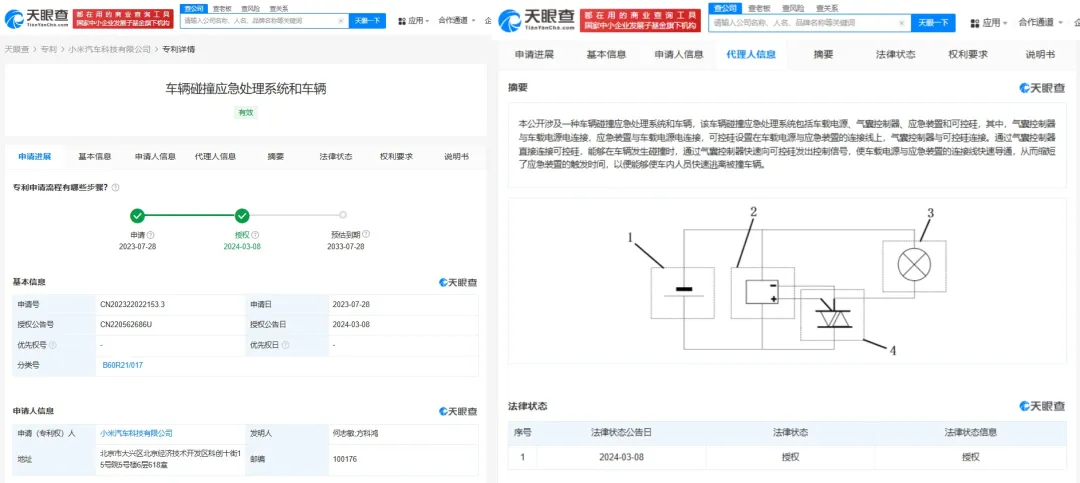Expand 合作通道 dropdown on right page
The image size is (1080, 483).
(1042, 23)
